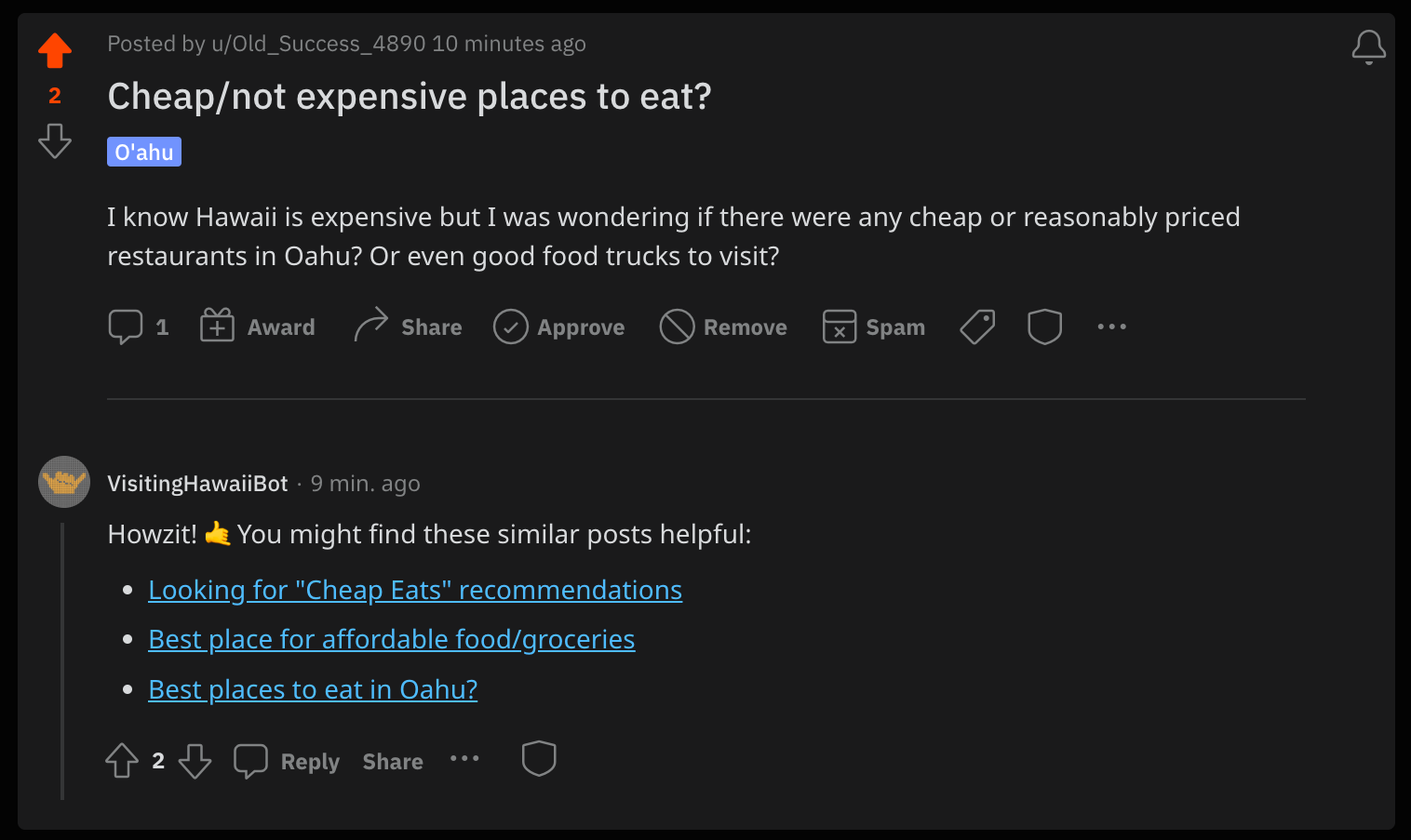Image resolution: width=1411 pixels, height=840 pixels.
Task: Toggle post notifications with the bell icon
Action: [1368, 47]
